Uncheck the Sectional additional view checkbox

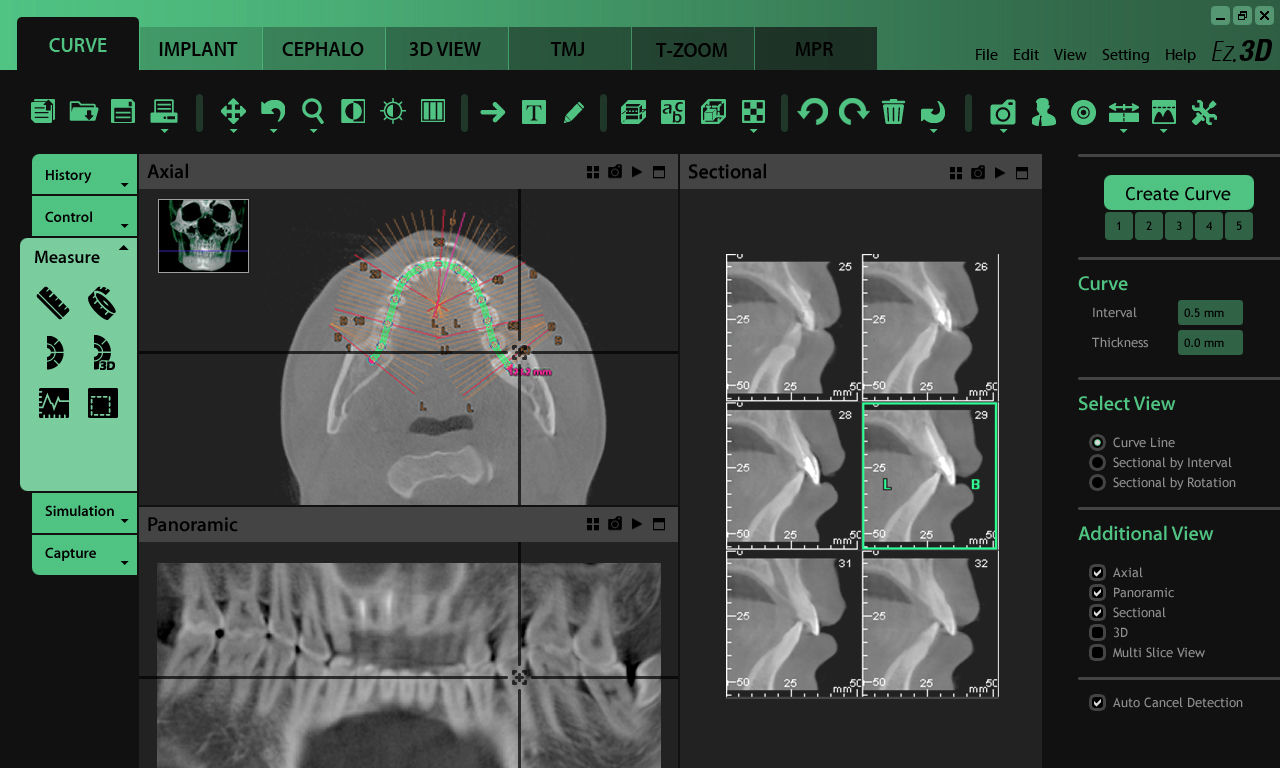[1097, 612]
